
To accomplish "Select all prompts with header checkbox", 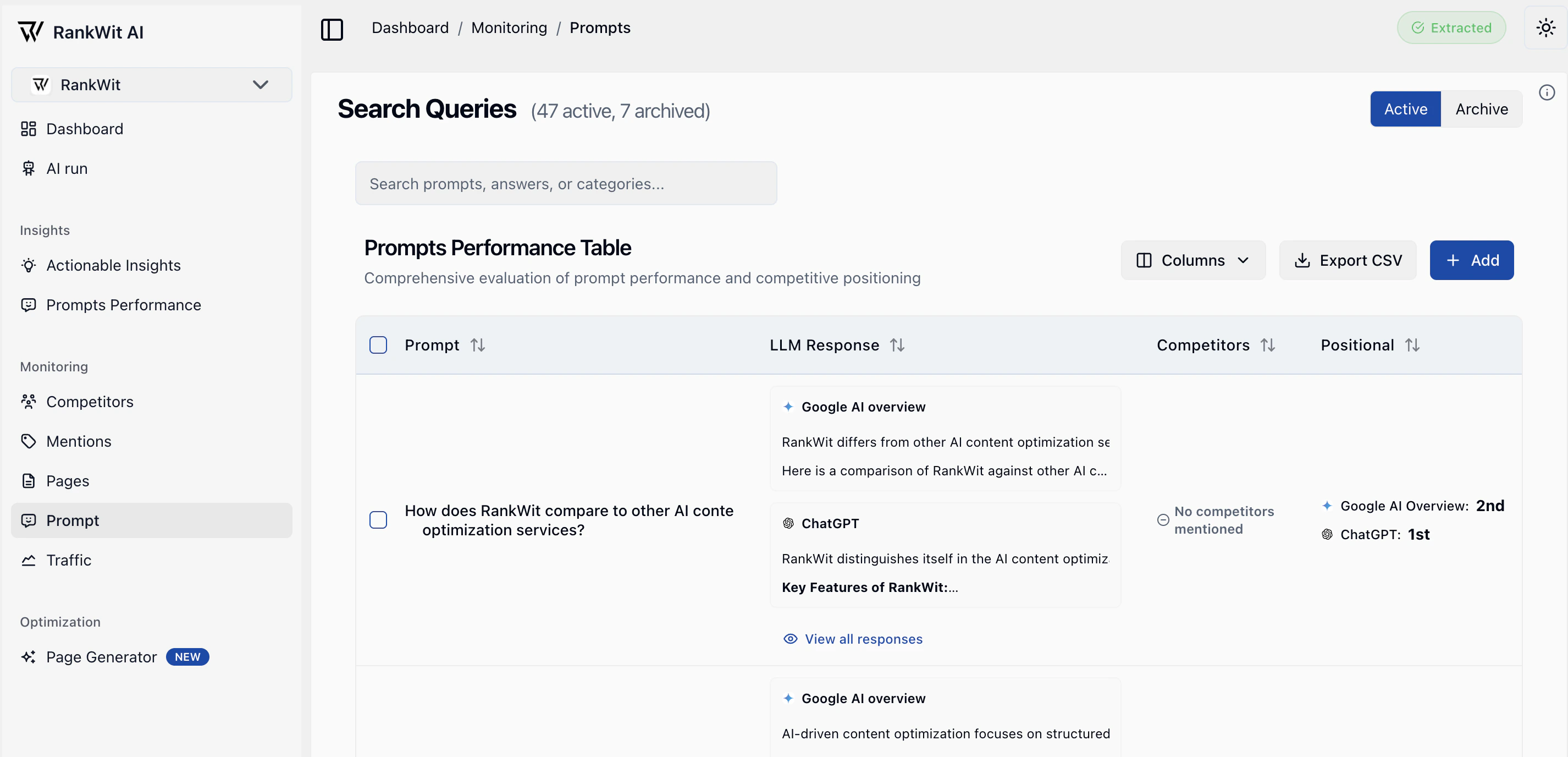I will 378,345.
